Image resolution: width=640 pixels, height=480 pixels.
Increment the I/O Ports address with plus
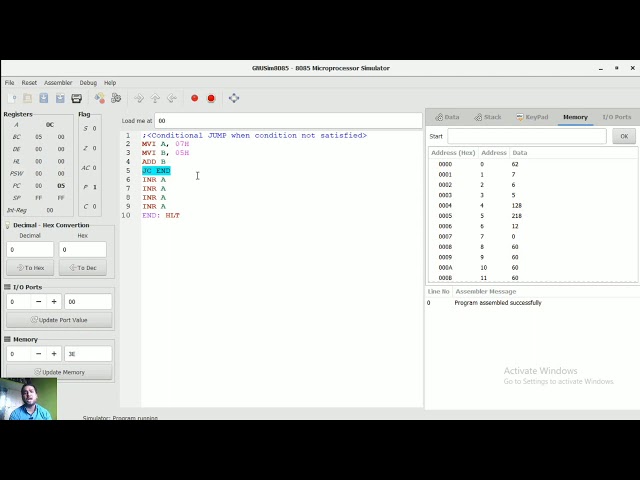pyautogui.click(x=54, y=302)
